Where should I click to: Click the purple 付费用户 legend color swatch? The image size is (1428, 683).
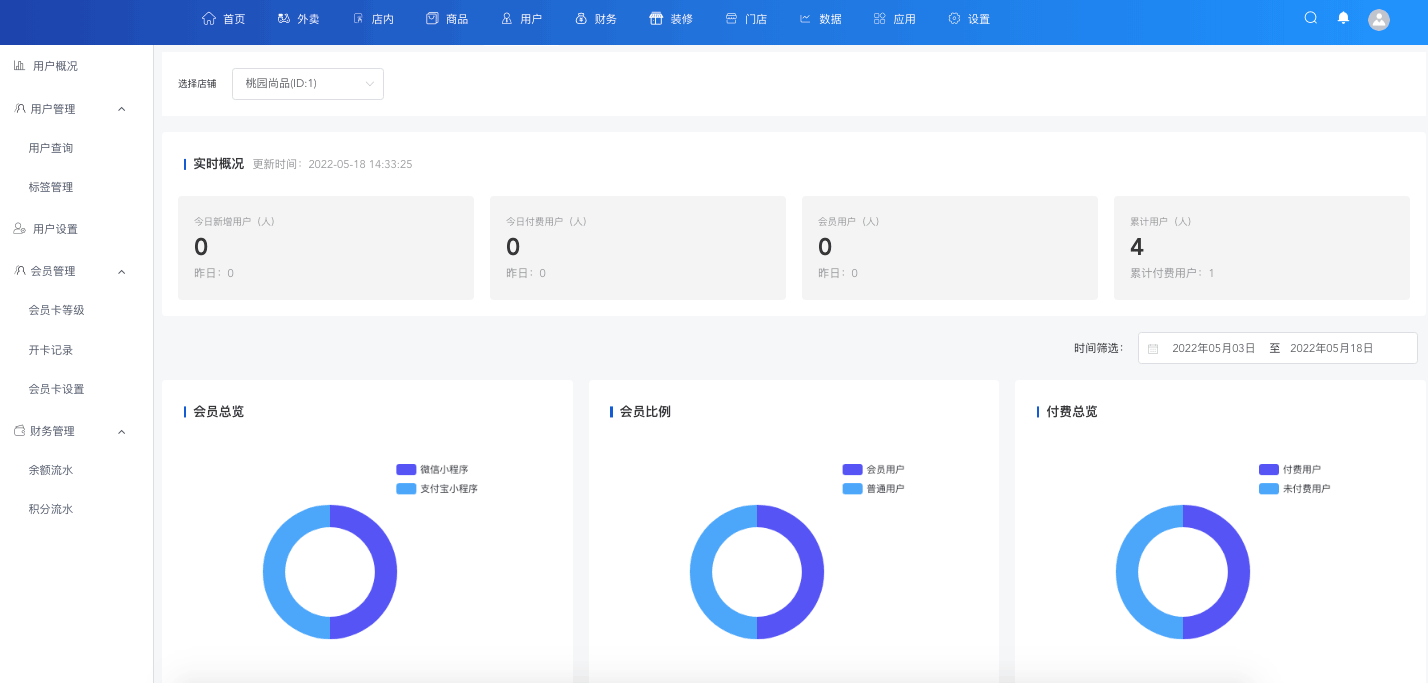tap(1268, 469)
